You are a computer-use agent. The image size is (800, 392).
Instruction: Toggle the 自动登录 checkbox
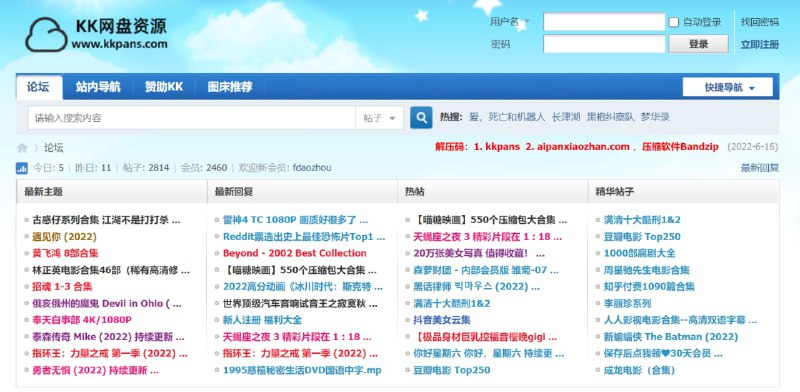pos(674,22)
